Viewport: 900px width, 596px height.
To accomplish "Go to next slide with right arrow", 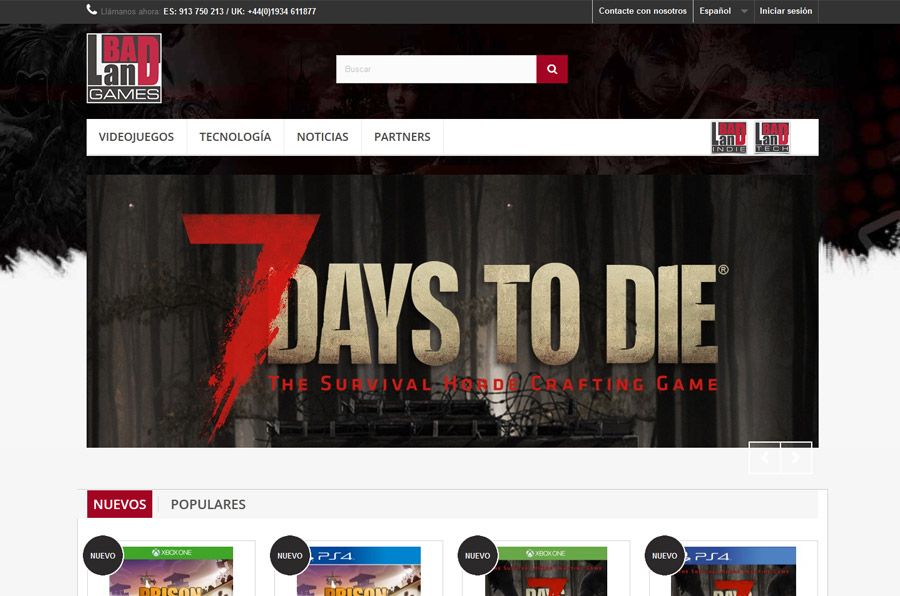I will [796, 458].
